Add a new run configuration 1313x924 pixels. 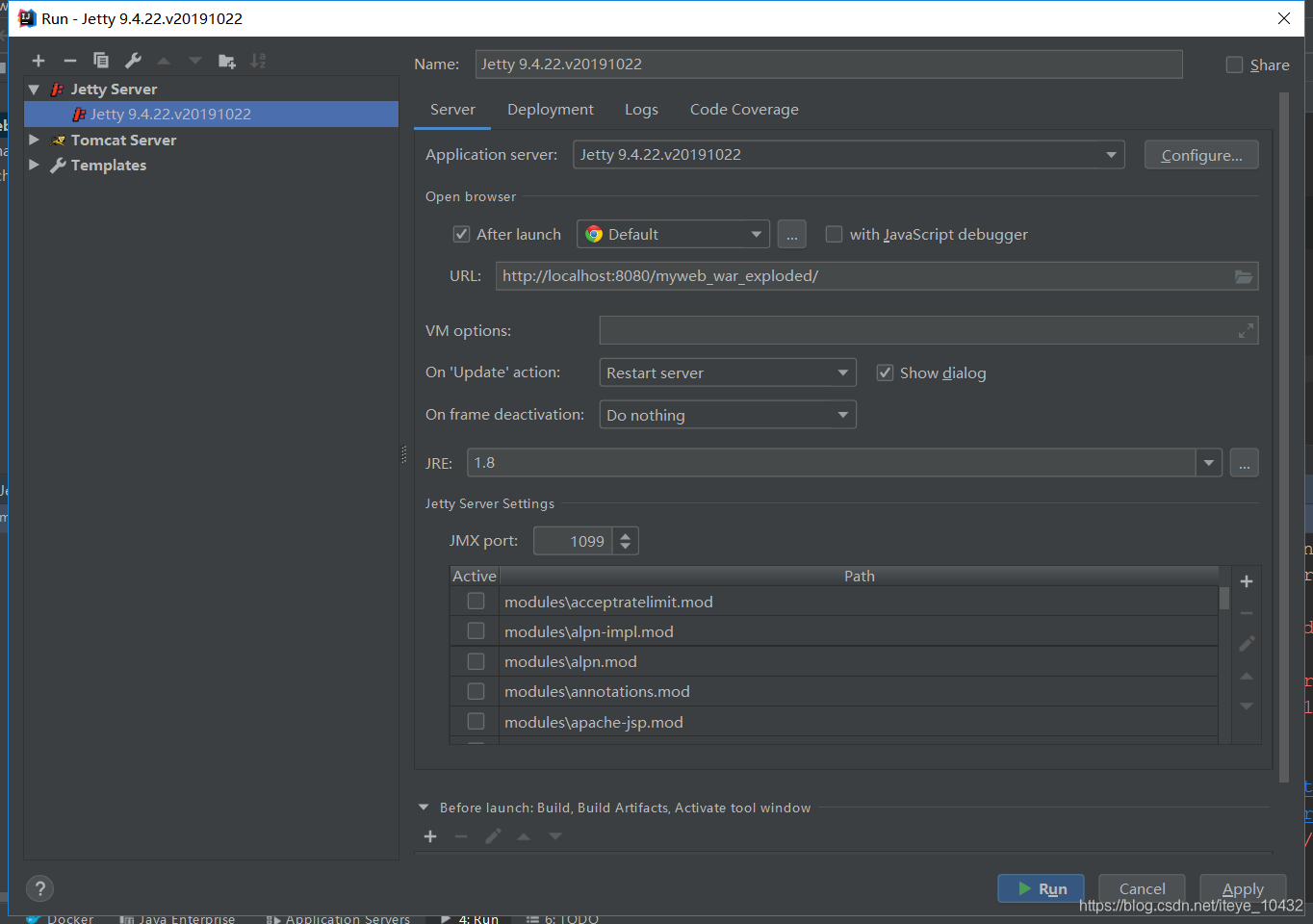(39, 61)
